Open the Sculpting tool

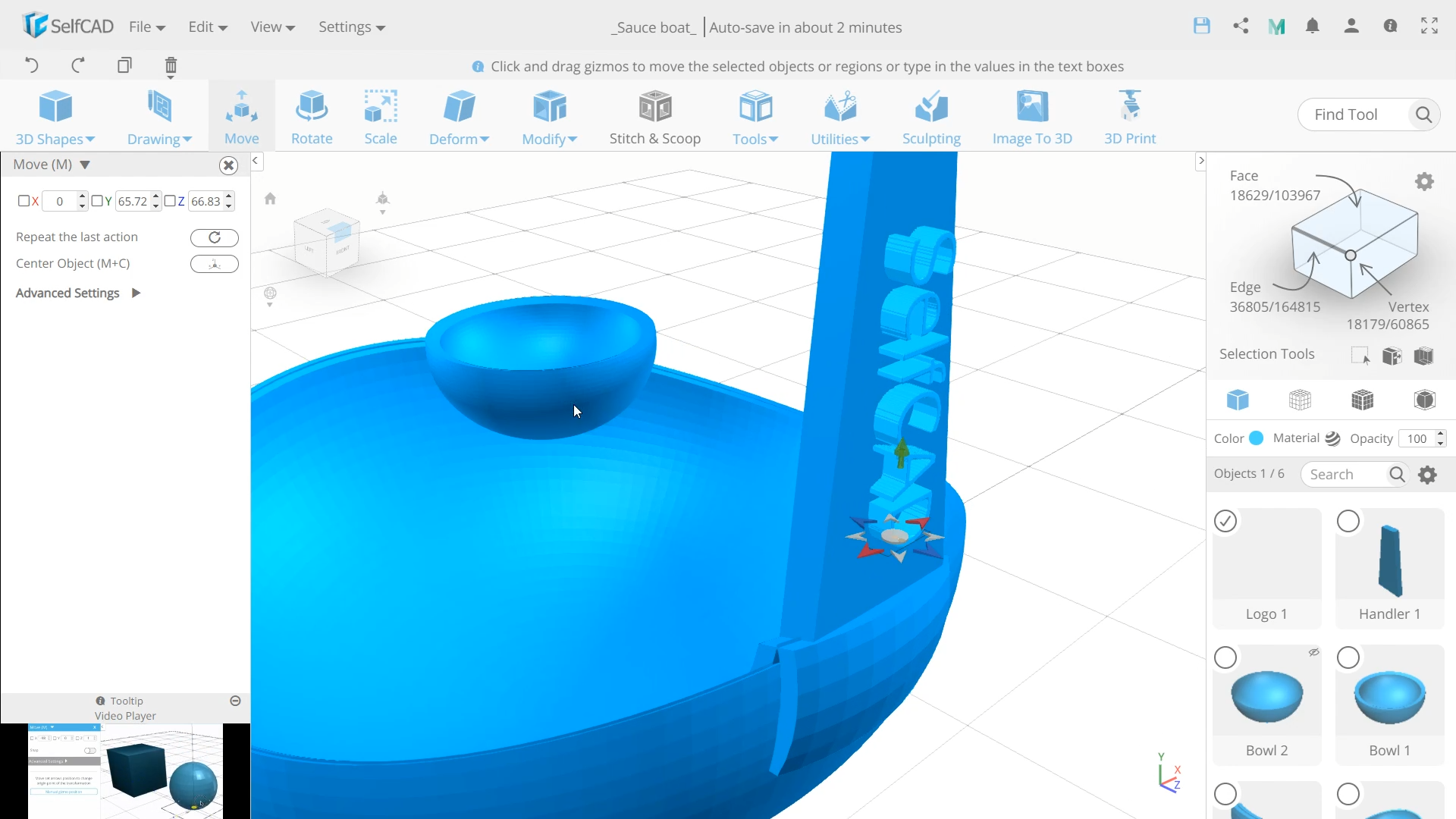point(931,117)
